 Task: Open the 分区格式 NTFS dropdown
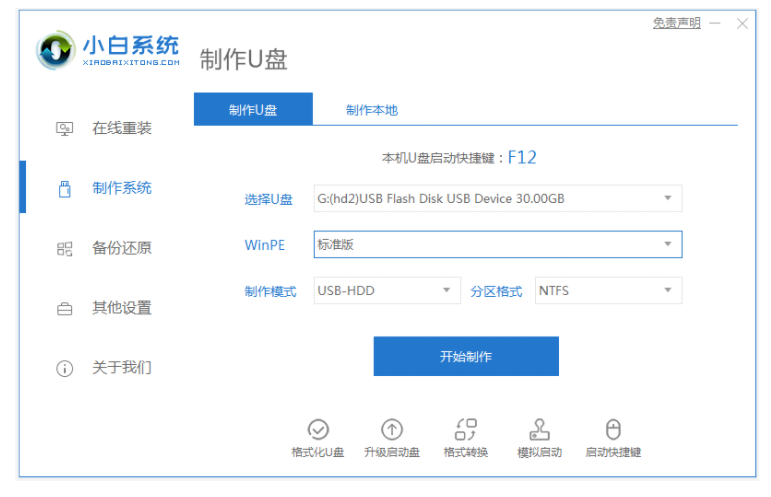click(608, 291)
